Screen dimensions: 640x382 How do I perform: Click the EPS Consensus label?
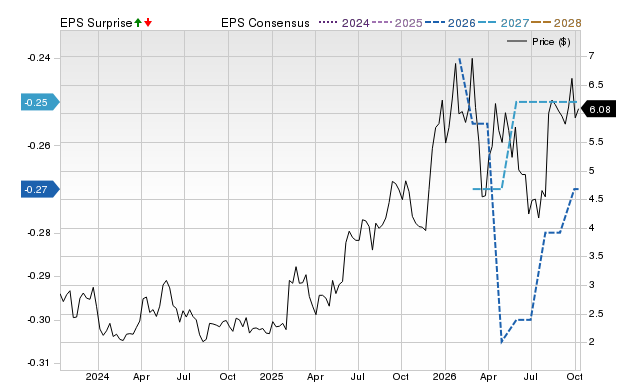pos(265,23)
